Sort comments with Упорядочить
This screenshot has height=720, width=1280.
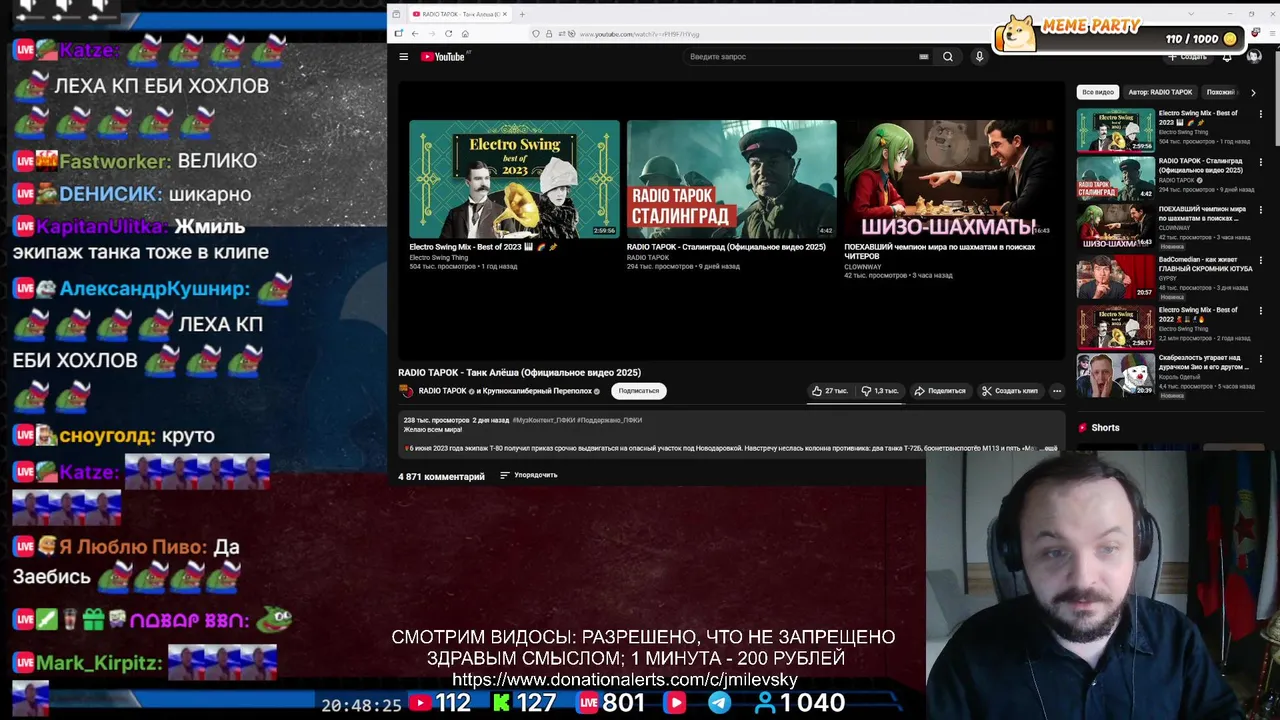(x=529, y=475)
